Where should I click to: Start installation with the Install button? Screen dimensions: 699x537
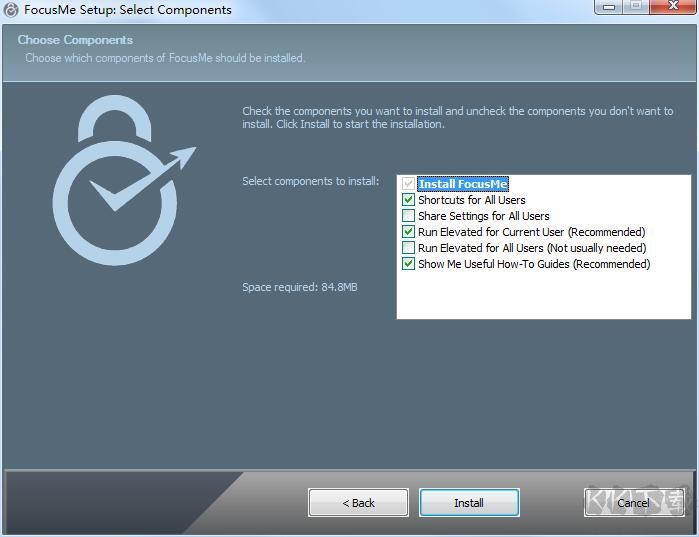[469, 503]
